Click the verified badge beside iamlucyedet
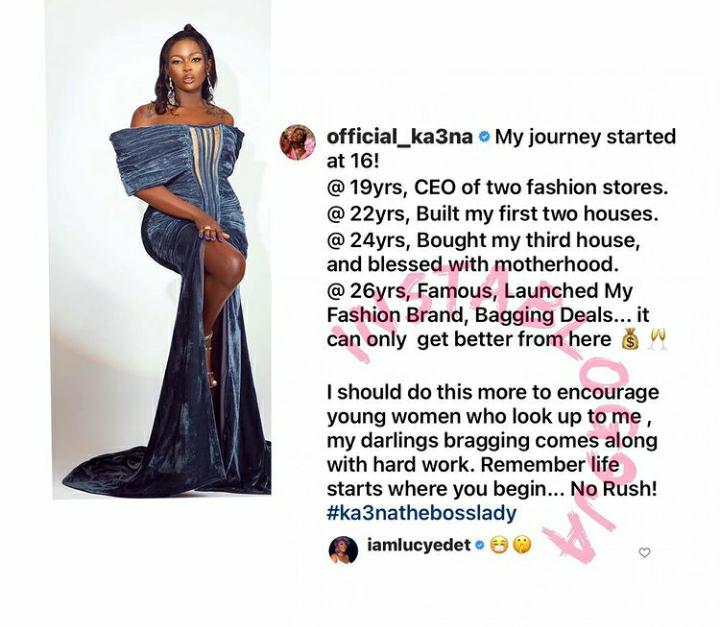This screenshot has height=627, width=720. pyautogui.click(x=479, y=546)
